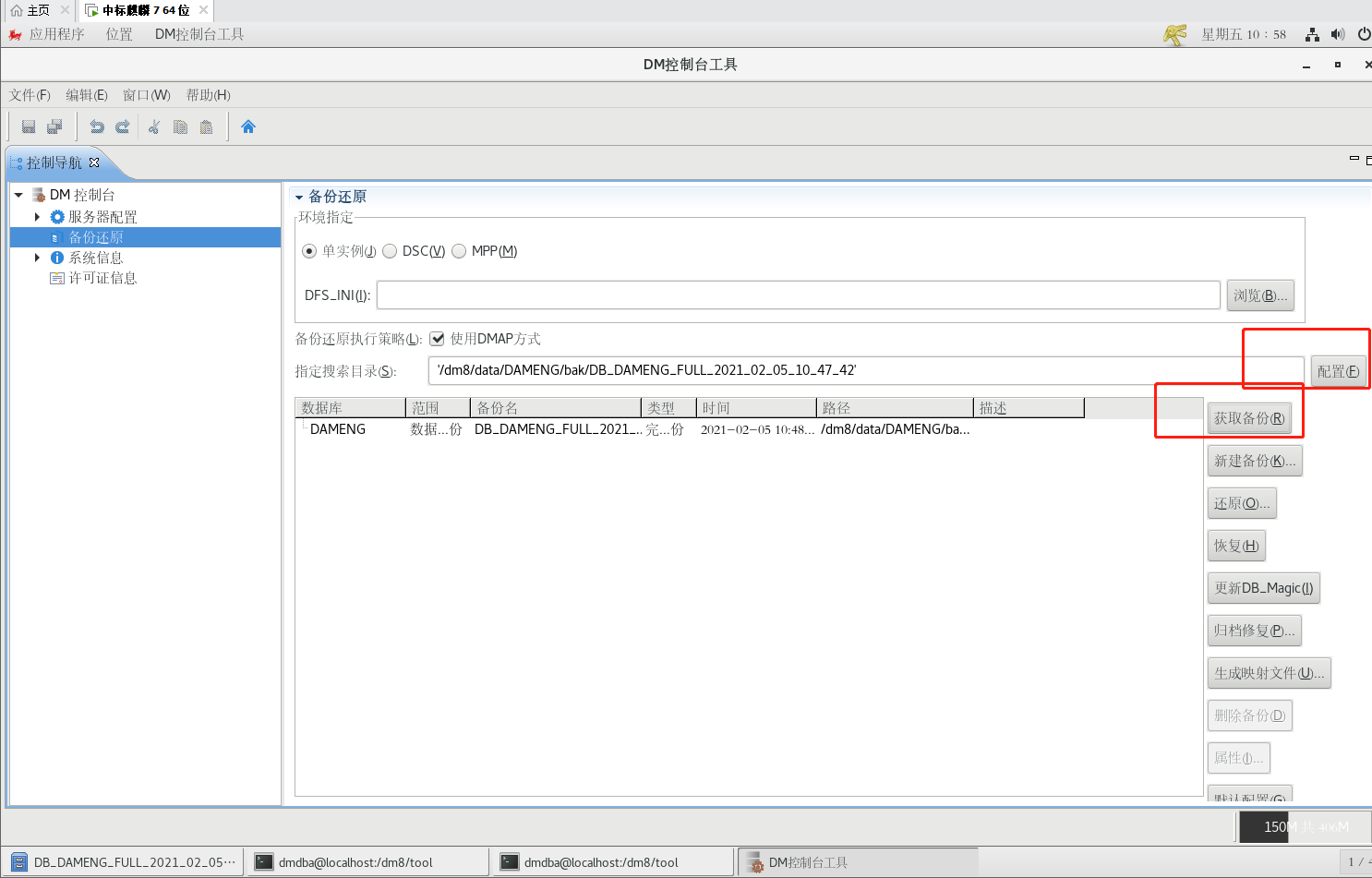This screenshot has width=1372, height=878.
Task: Open the 帮助(H) menu
Action: [209, 95]
